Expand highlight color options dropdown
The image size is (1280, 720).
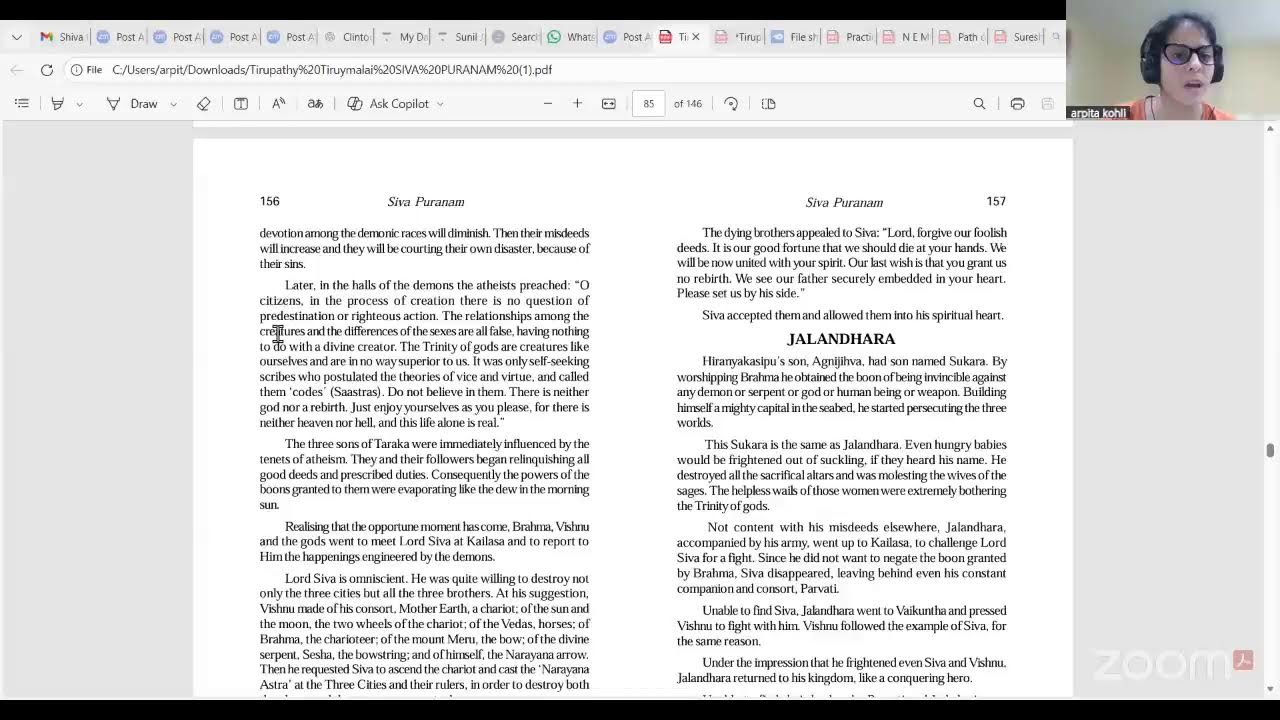pos(79,104)
